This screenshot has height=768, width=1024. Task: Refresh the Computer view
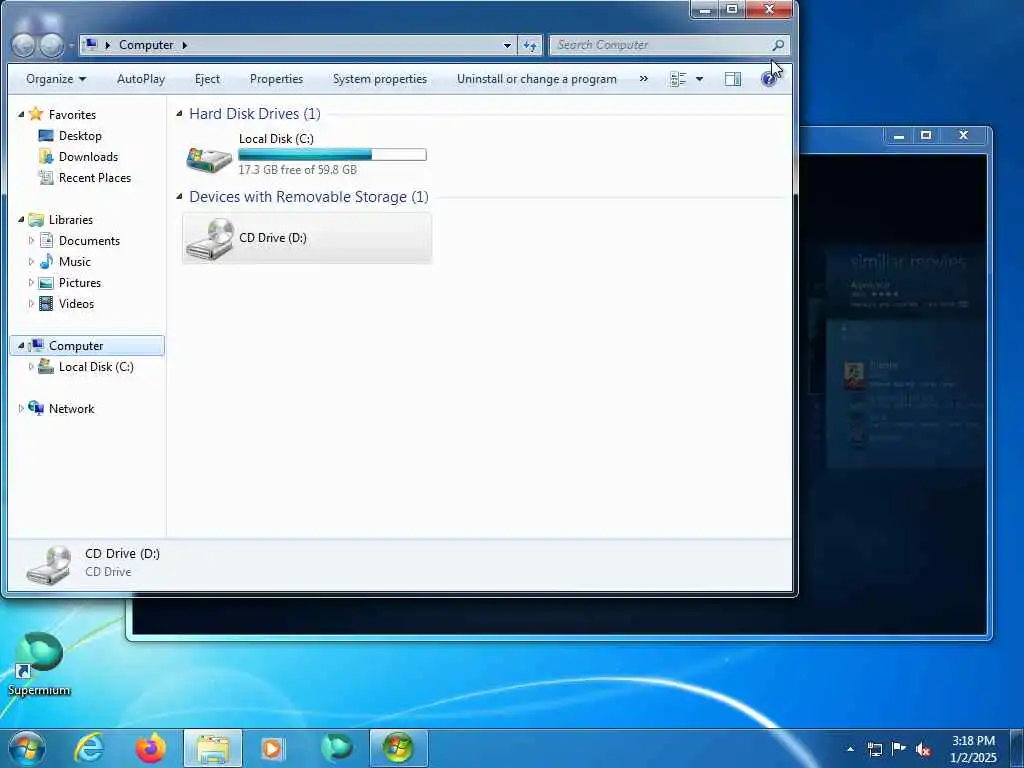click(x=530, y=45)
